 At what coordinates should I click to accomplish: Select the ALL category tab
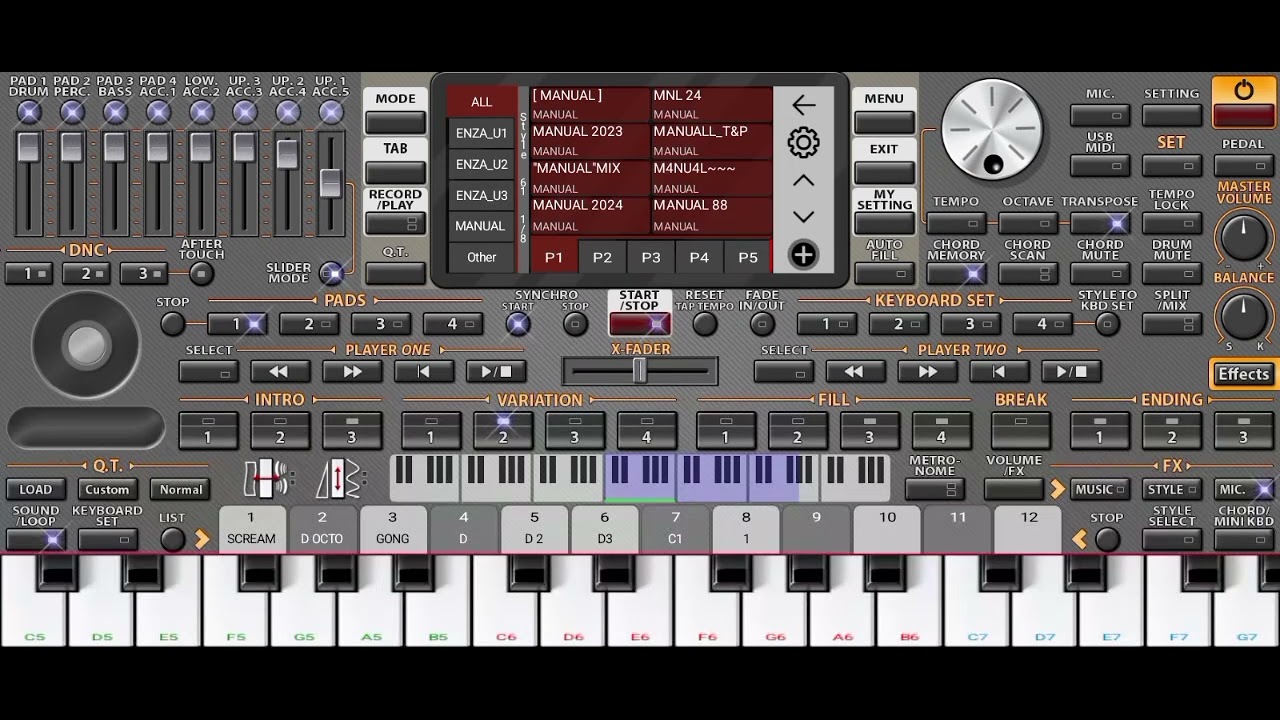click(x=482, y=102)
